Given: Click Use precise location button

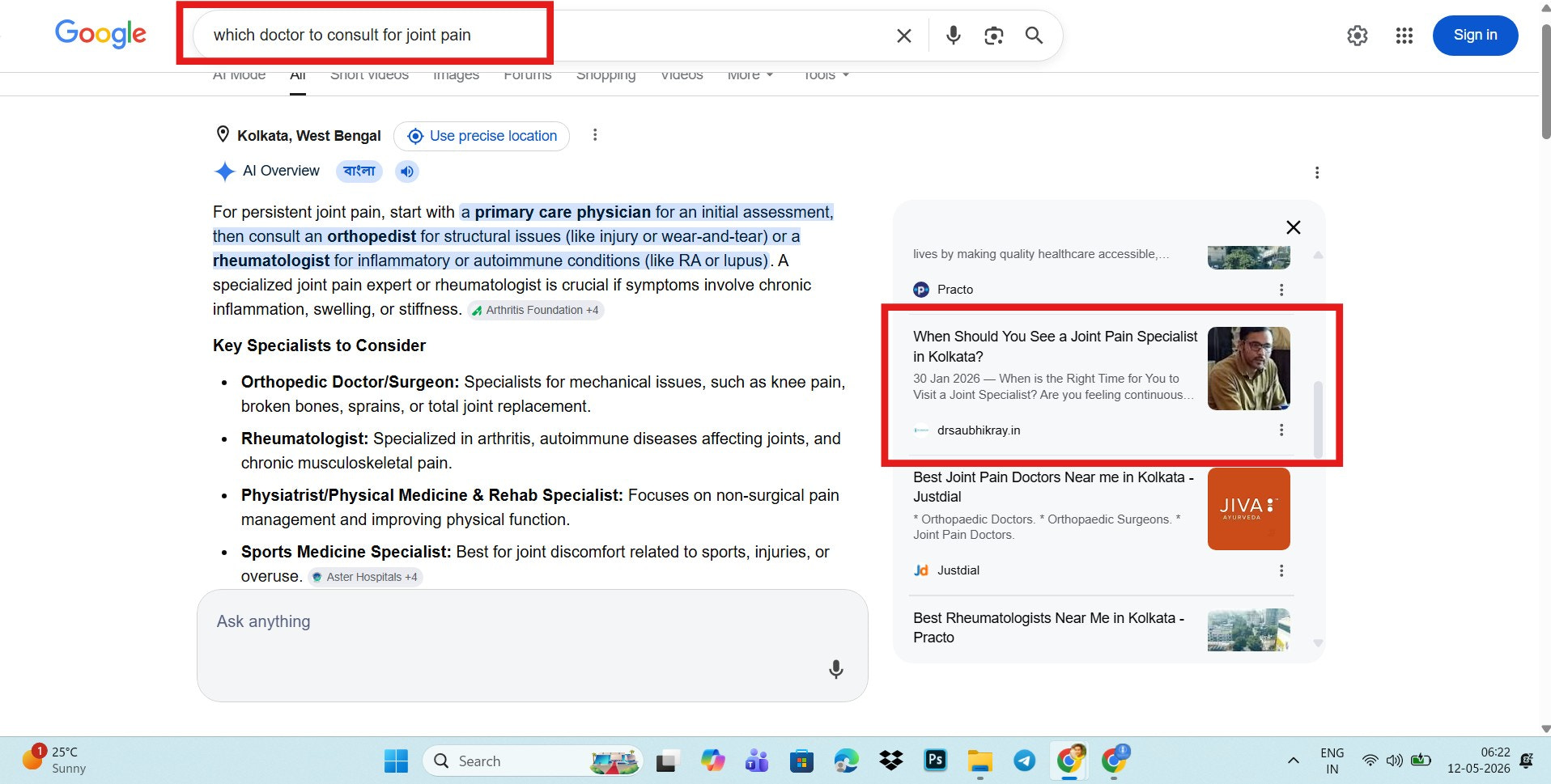Looking at the screenshot, I should pos(482,136).
